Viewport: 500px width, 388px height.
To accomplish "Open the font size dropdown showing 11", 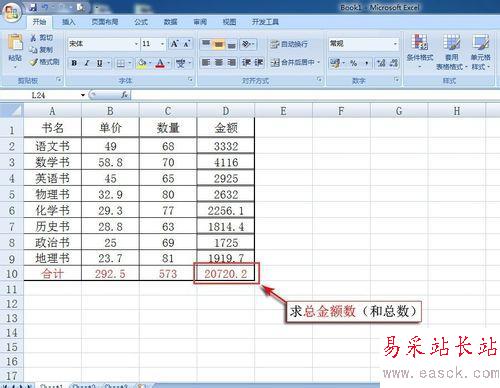I will [x=162, y=44].
